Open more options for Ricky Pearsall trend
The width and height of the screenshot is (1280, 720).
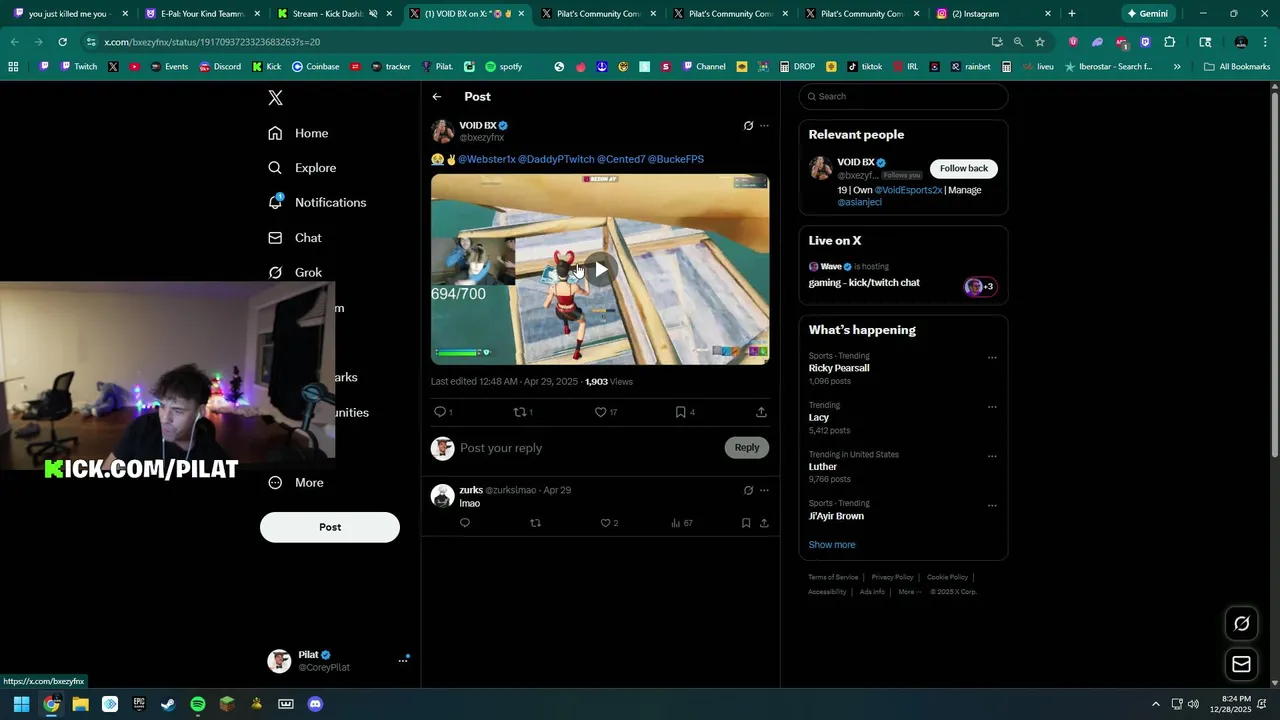point(992,357)
